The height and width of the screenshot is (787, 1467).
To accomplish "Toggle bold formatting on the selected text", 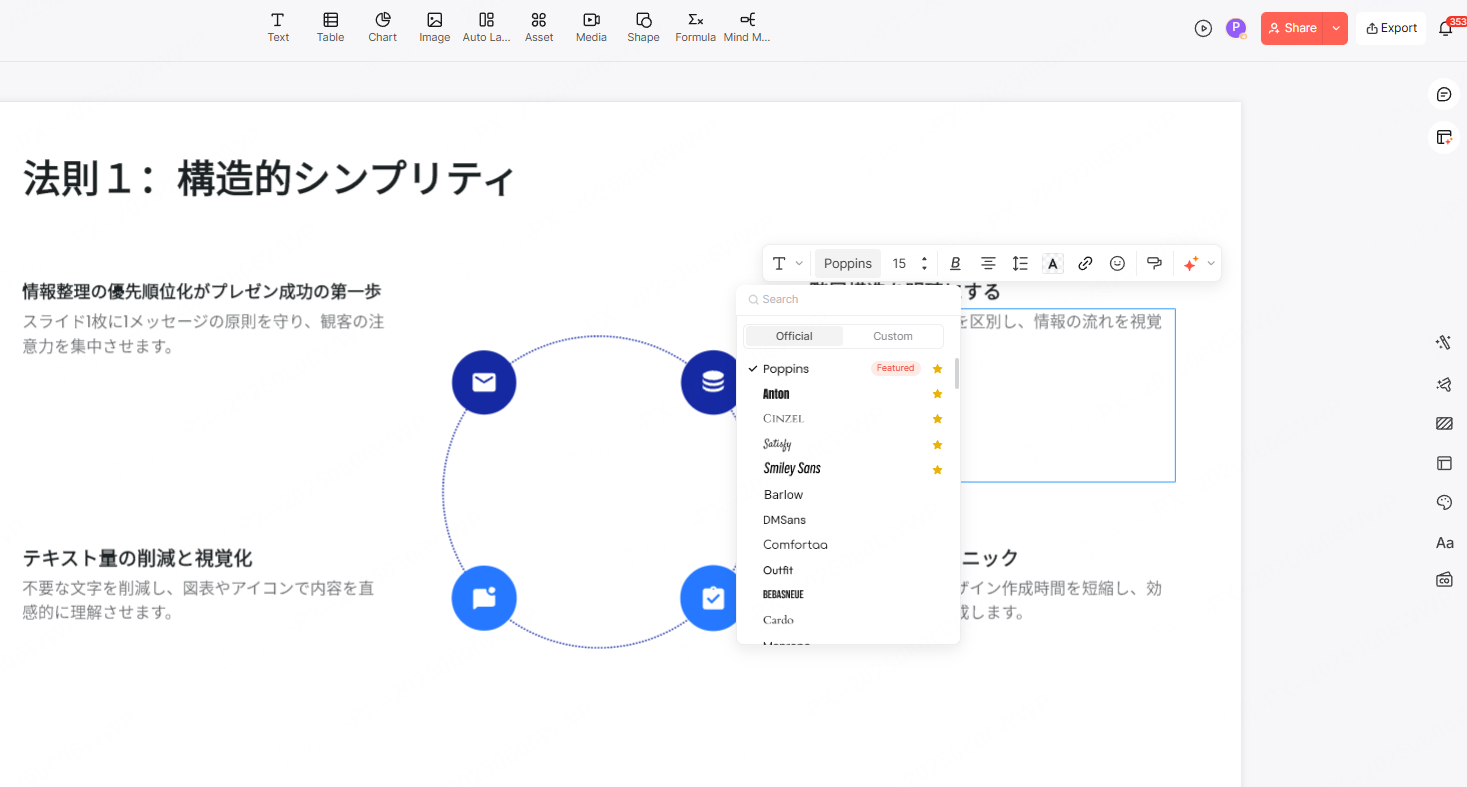I will (x=955, y=263).
